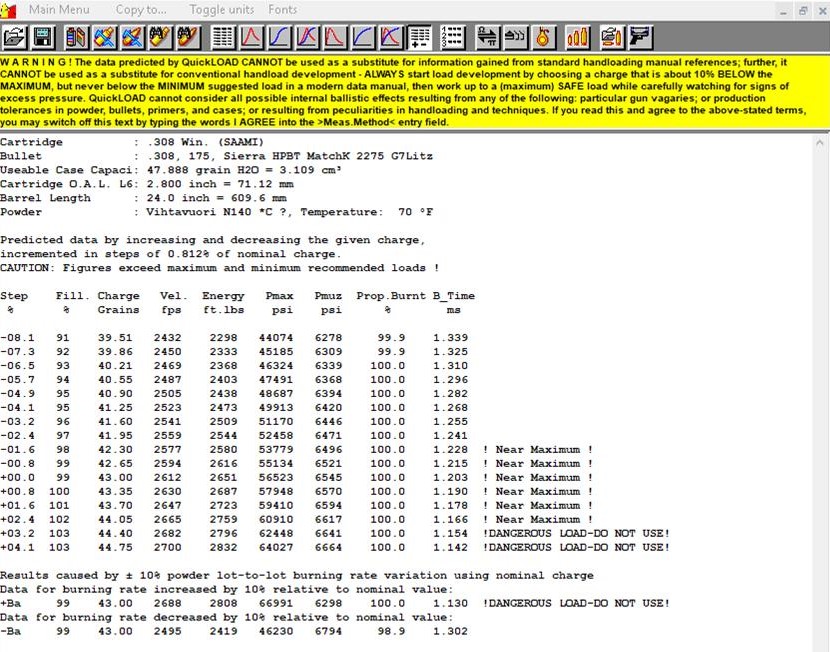
Task: Open the second blue curve chart
Action: point(363,38)
